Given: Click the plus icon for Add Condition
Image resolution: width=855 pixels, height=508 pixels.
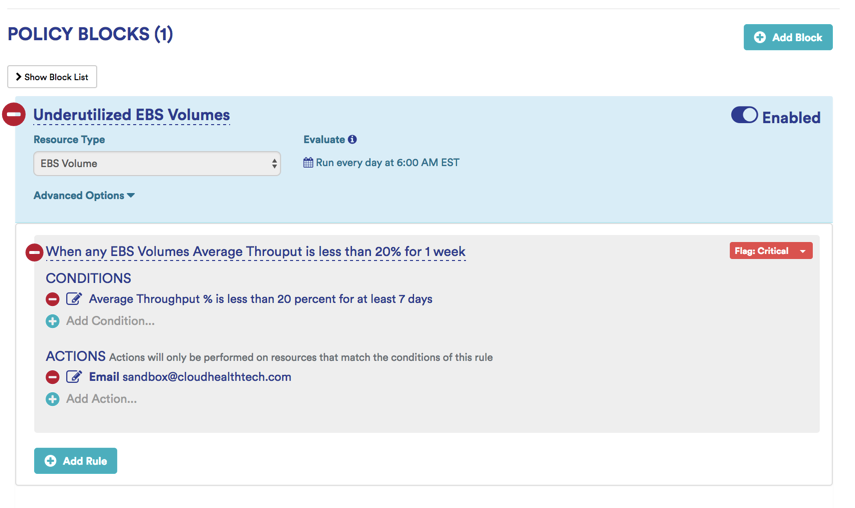Looking at the screenshot, I should [x=52, y=321].
